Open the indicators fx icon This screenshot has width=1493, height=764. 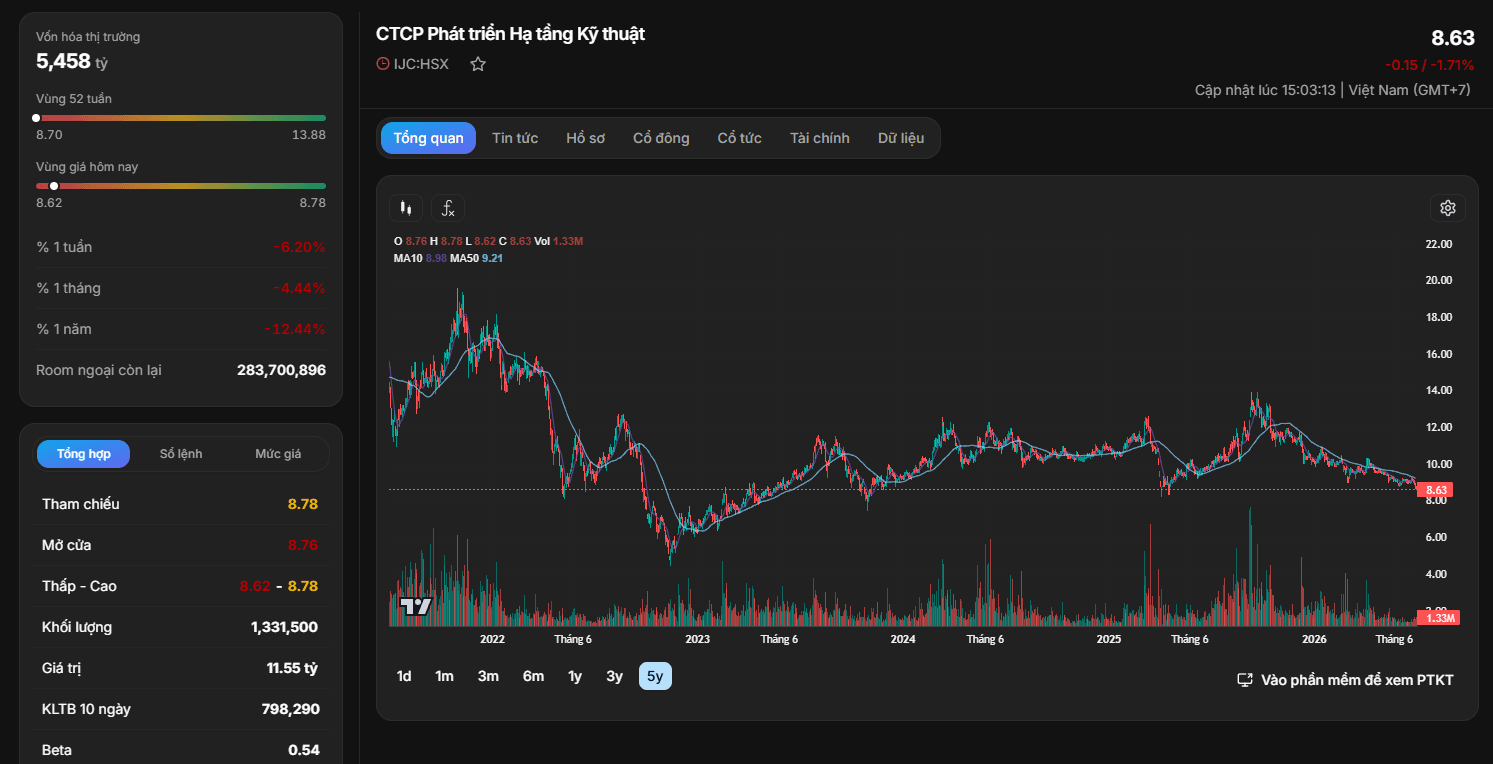click(x=448, y=208)
